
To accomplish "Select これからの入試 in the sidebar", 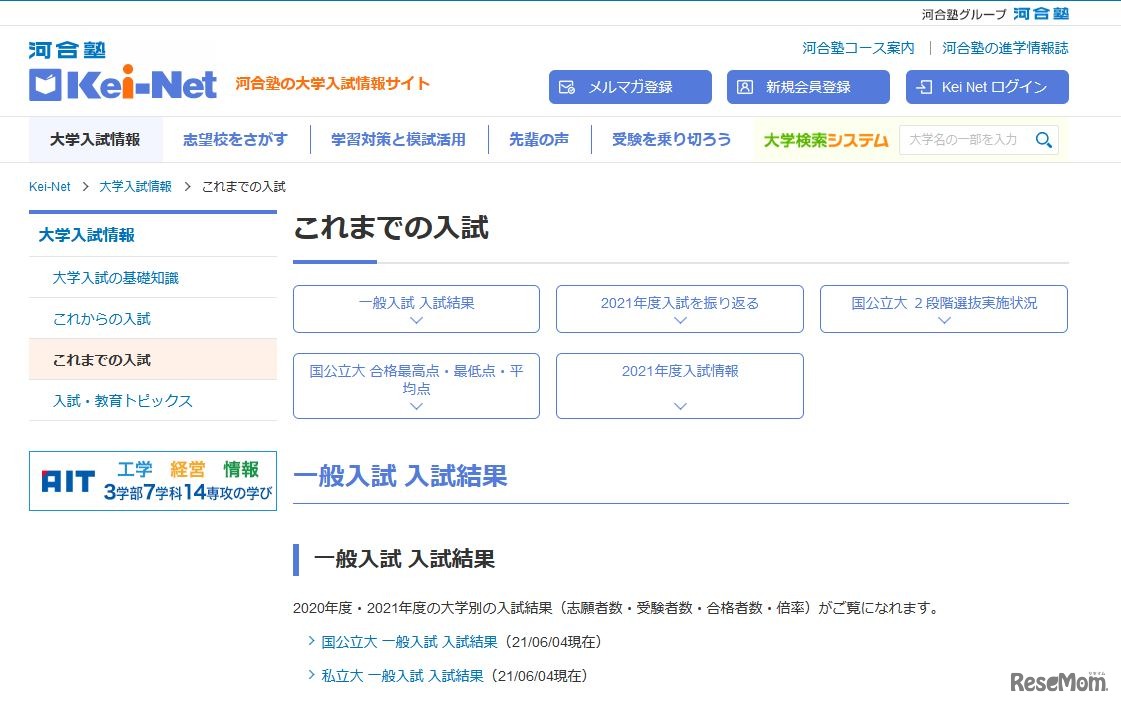I will point(103,318).
